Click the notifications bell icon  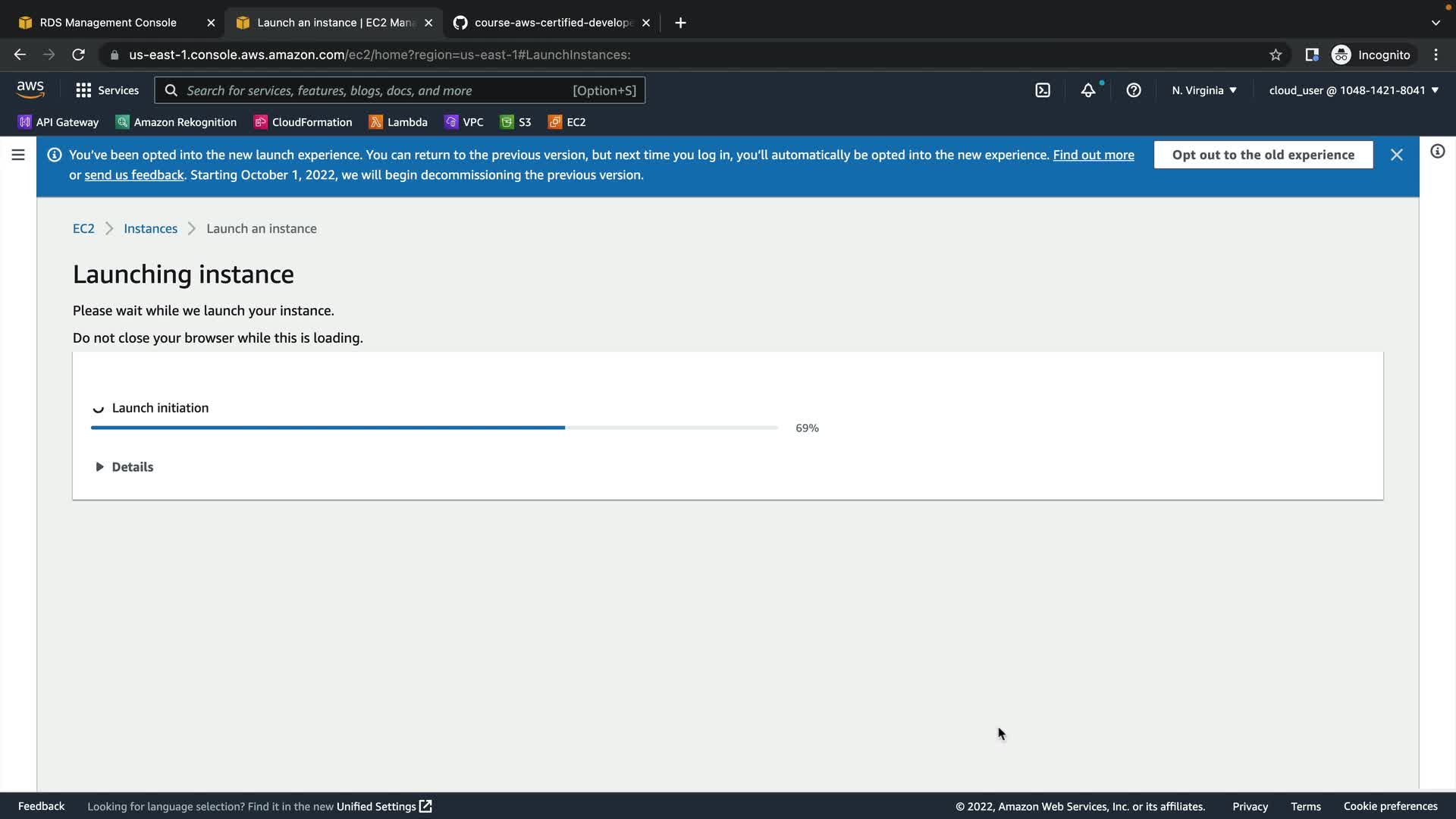point(1088,90)
